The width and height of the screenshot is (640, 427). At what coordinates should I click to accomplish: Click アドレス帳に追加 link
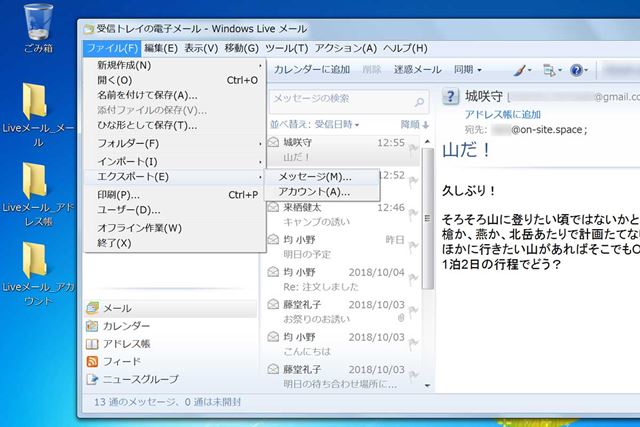coord(503,115)
